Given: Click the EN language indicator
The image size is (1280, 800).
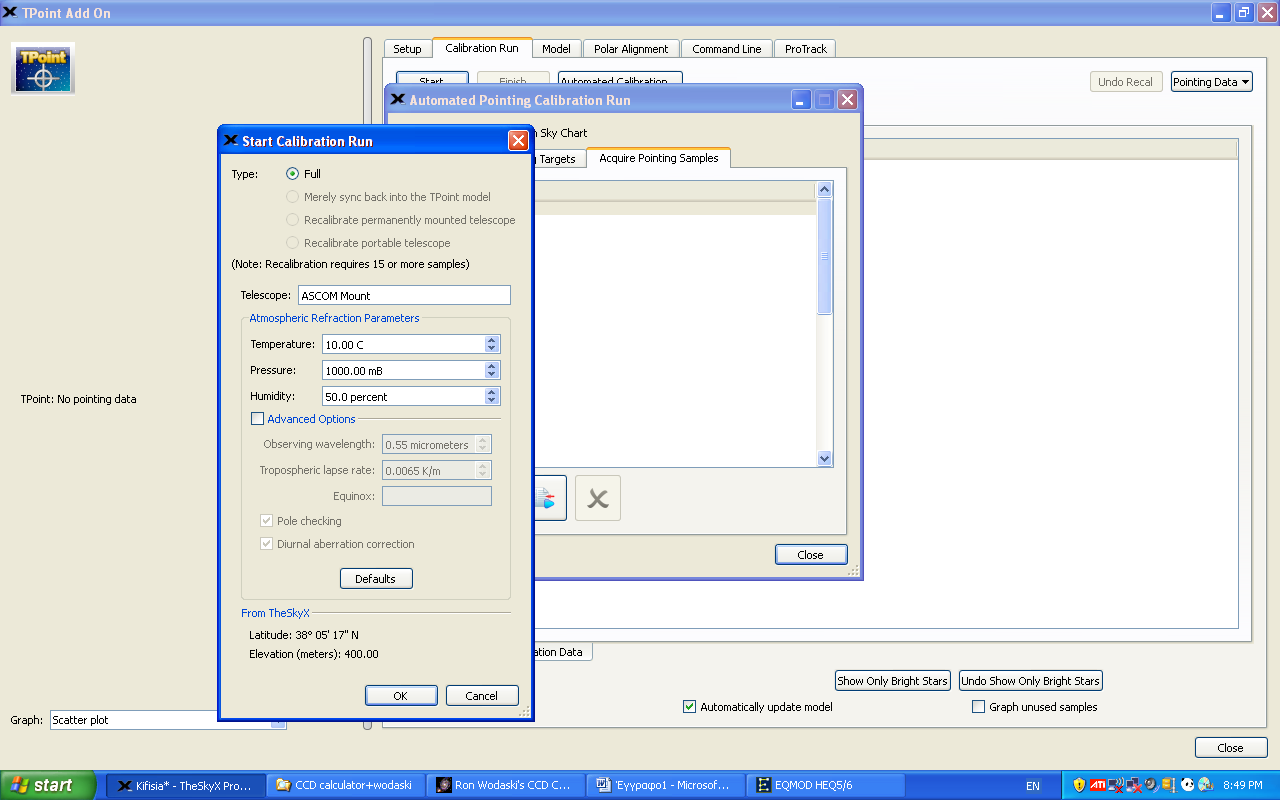Looking at the screenshot, I should (1033, 786).
